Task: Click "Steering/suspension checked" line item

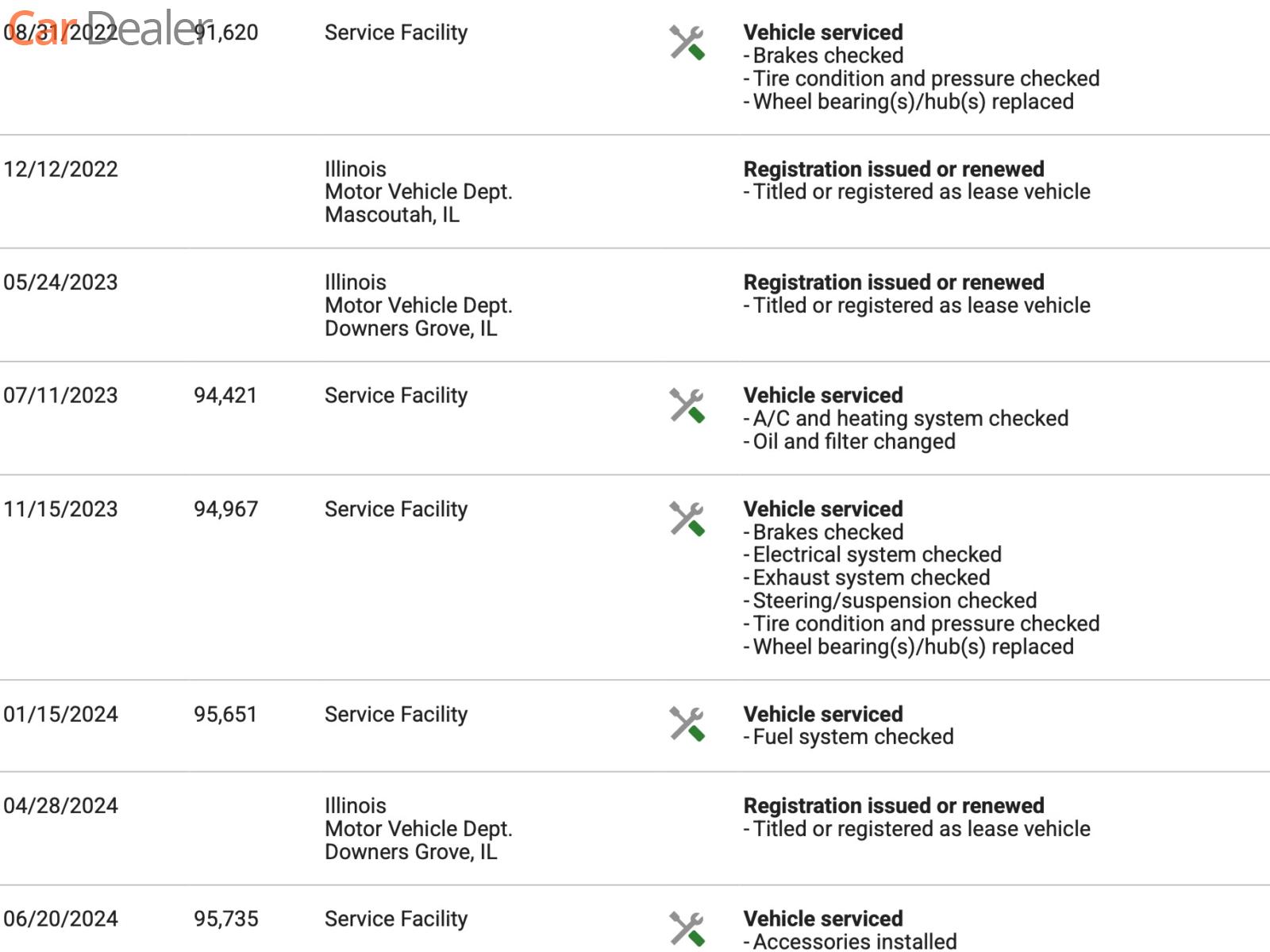Action: click(x=895, y=601)
